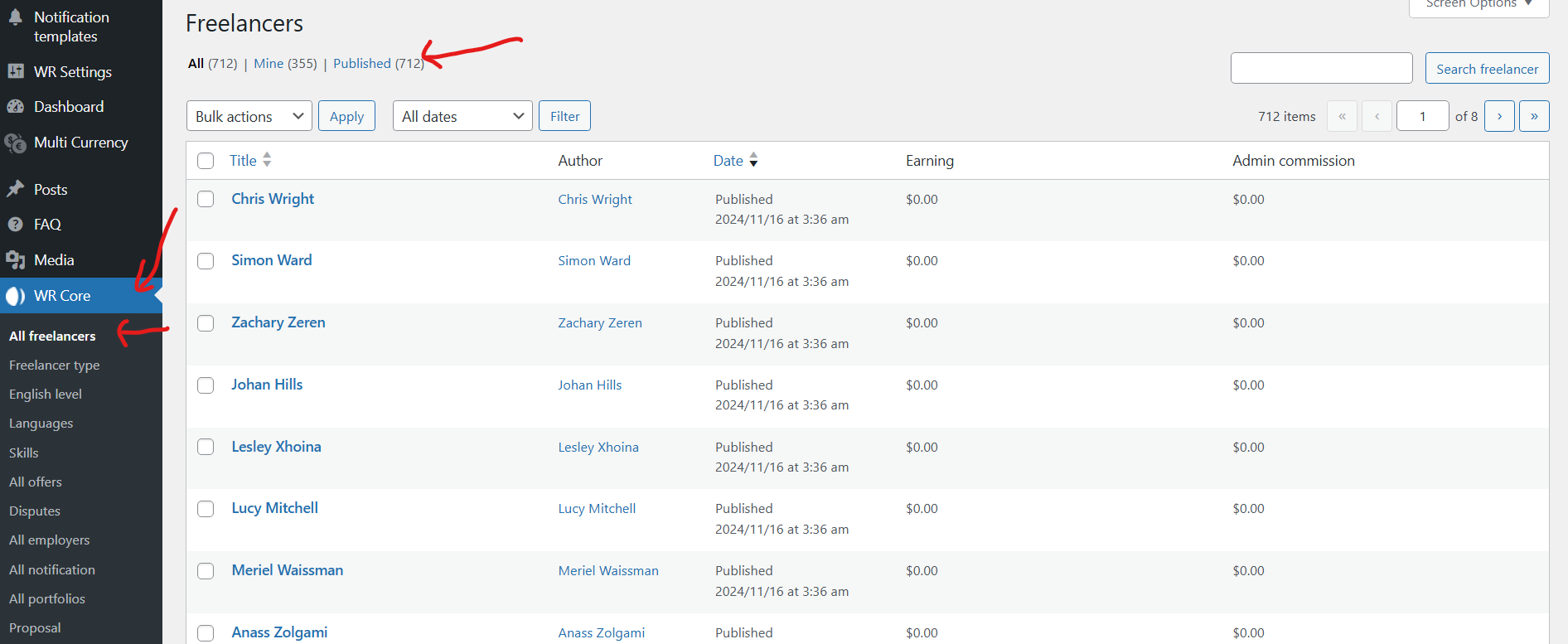Expand the Screen Options panel
This screenshot has width=1568, height=644.
1478,5
